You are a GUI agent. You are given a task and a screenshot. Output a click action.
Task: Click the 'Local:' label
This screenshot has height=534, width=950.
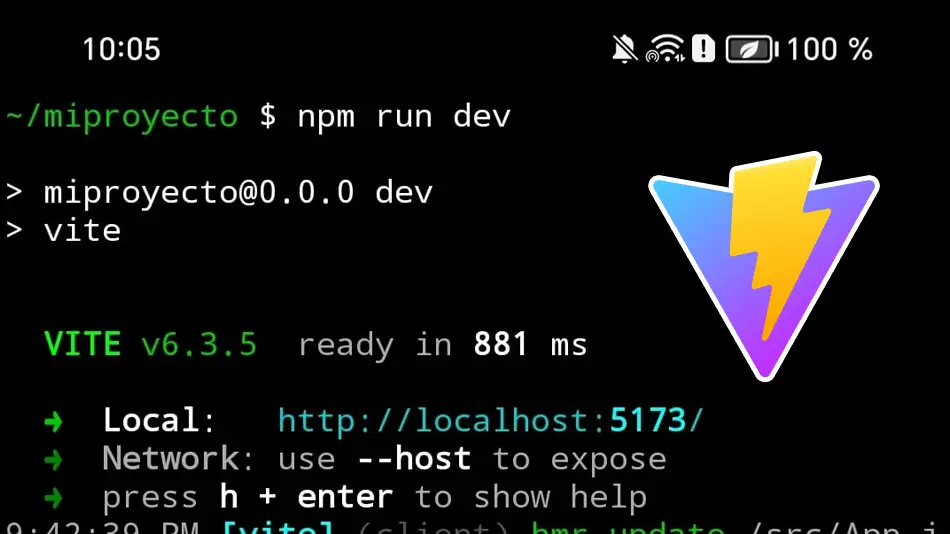point(159,420)
